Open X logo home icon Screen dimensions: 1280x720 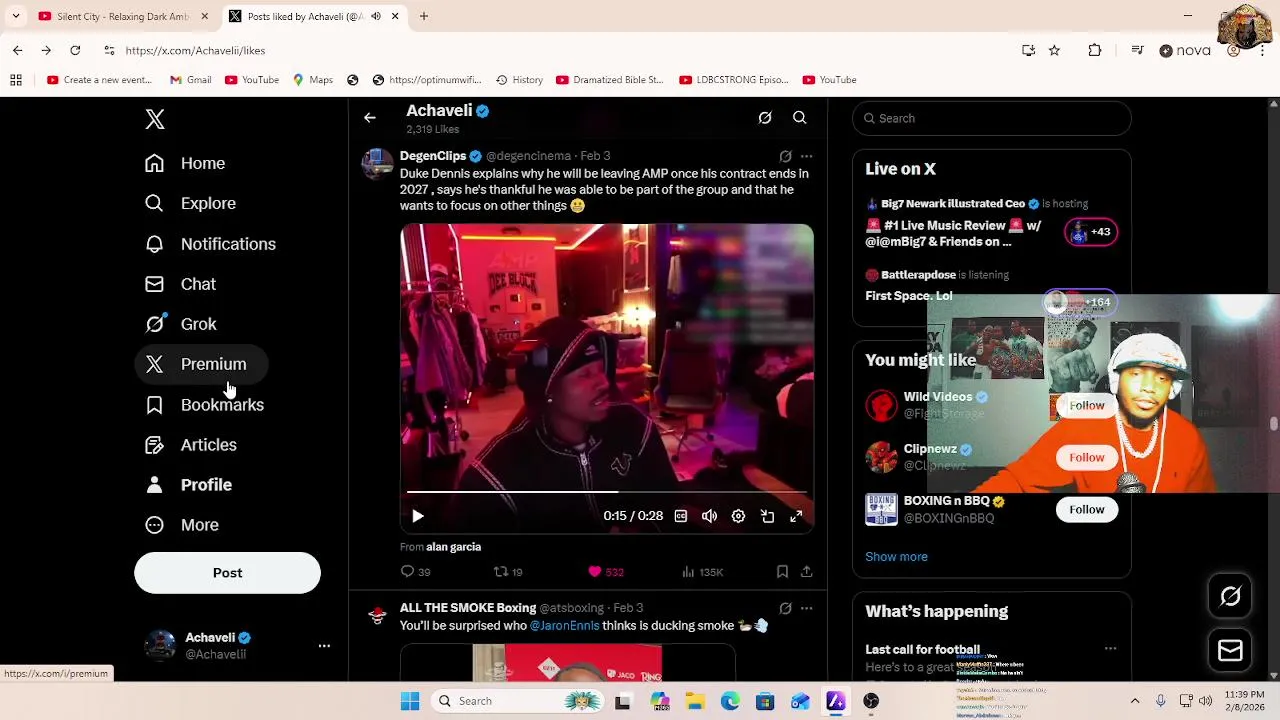(x=155, y=119)
